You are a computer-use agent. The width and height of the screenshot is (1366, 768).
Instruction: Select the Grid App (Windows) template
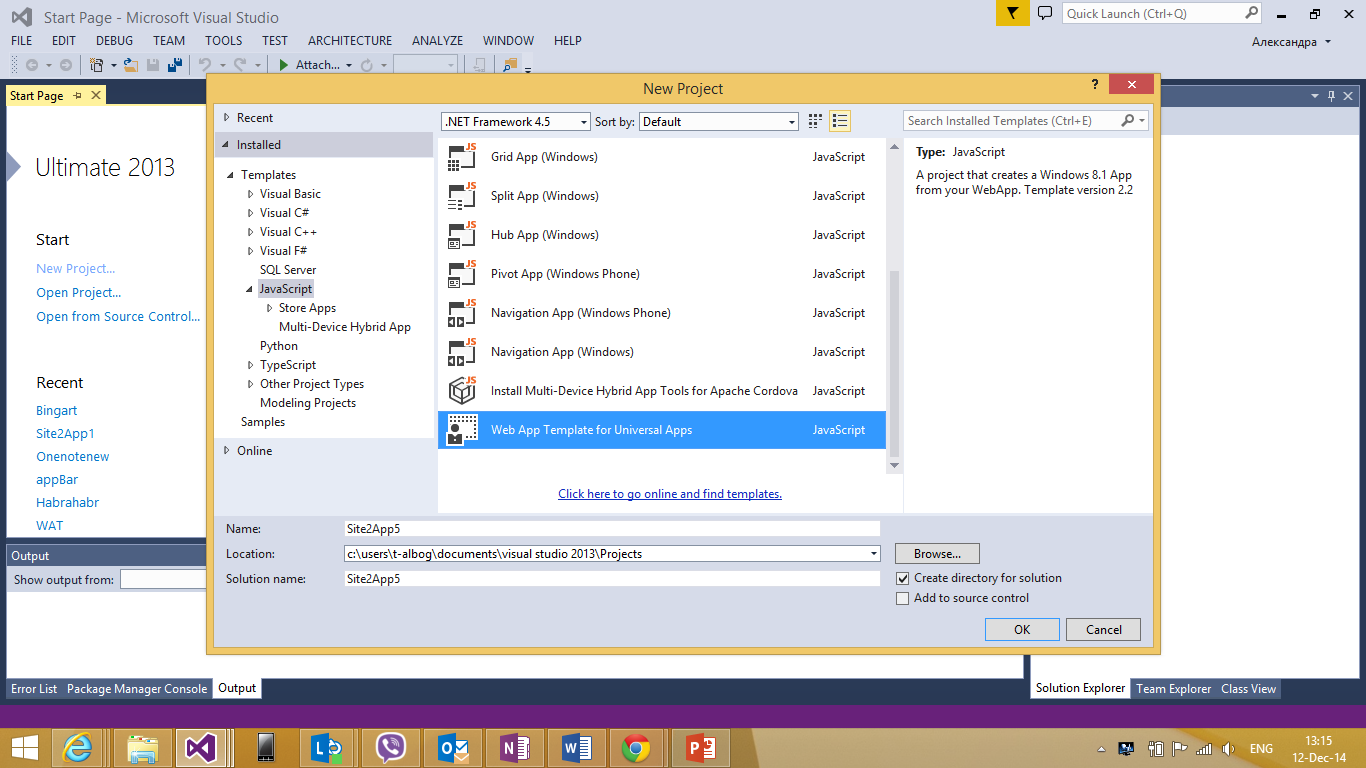(662, 157)
